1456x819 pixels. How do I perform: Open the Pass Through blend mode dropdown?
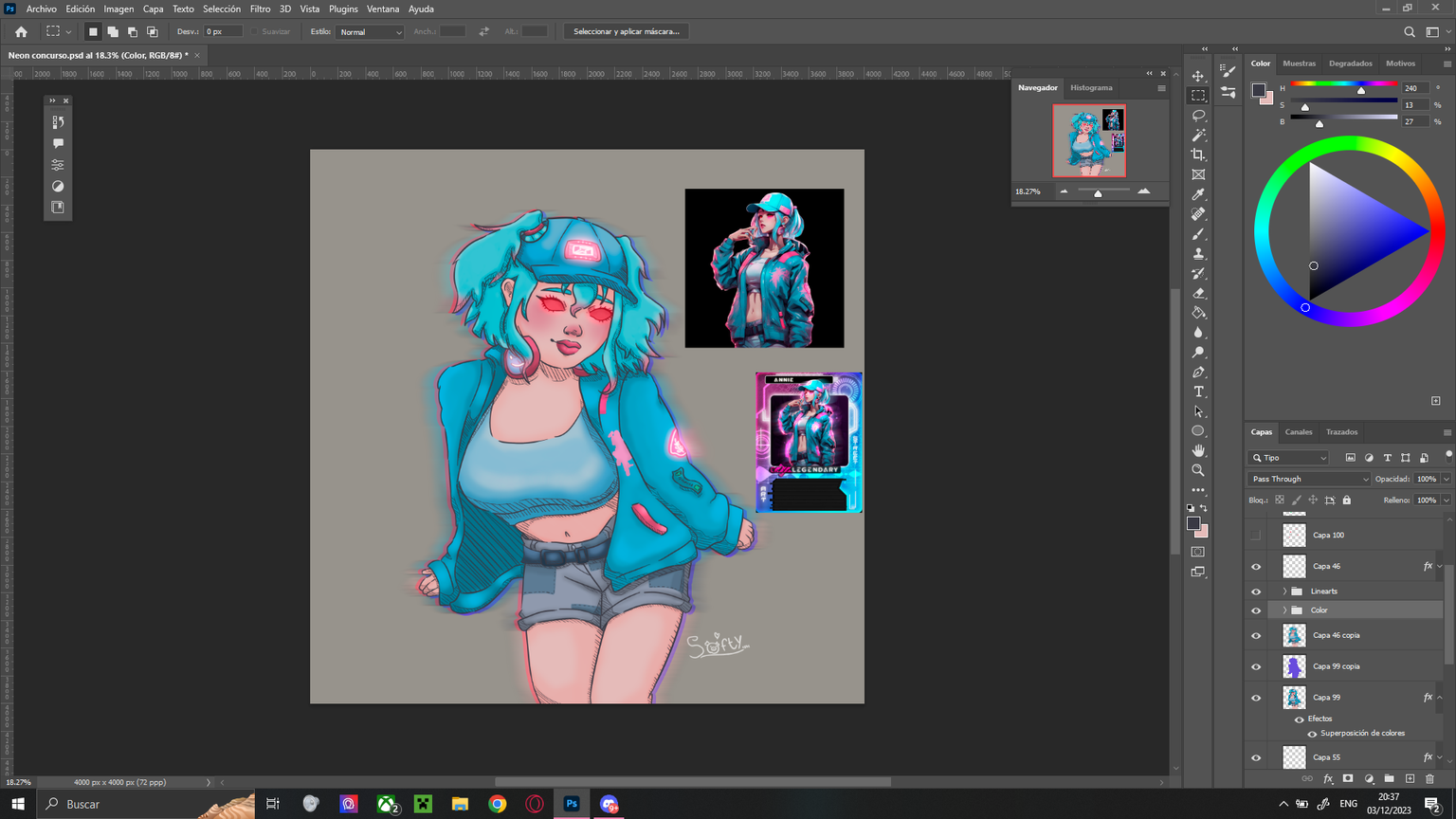(1309, 480)
